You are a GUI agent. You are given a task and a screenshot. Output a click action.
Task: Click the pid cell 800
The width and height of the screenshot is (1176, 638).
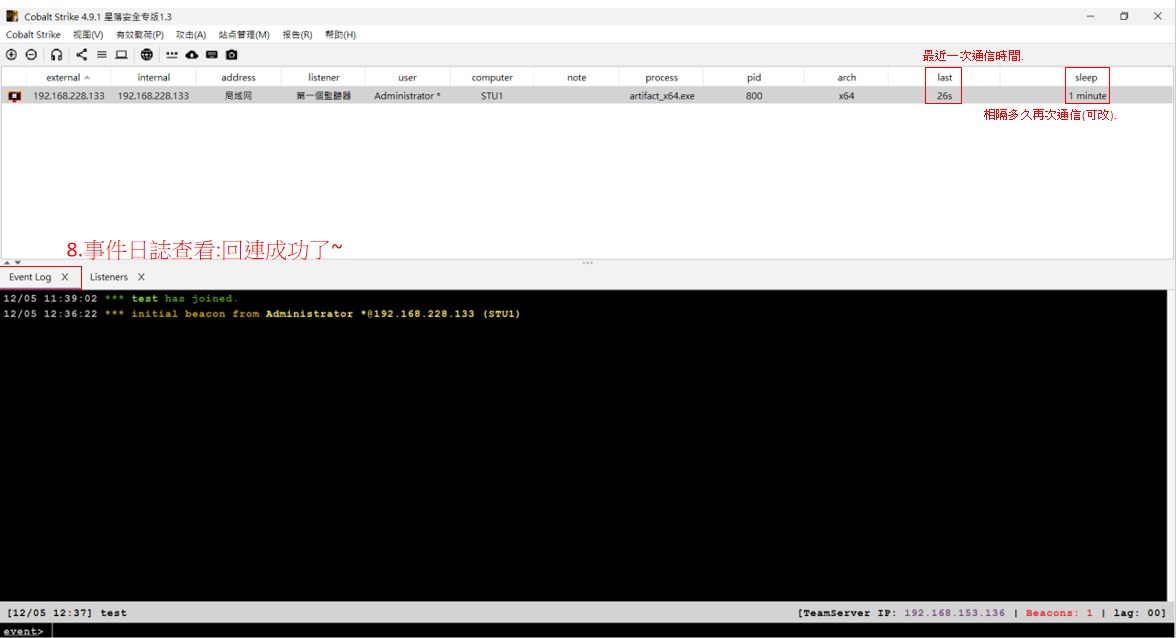click(x=754, y=96)
